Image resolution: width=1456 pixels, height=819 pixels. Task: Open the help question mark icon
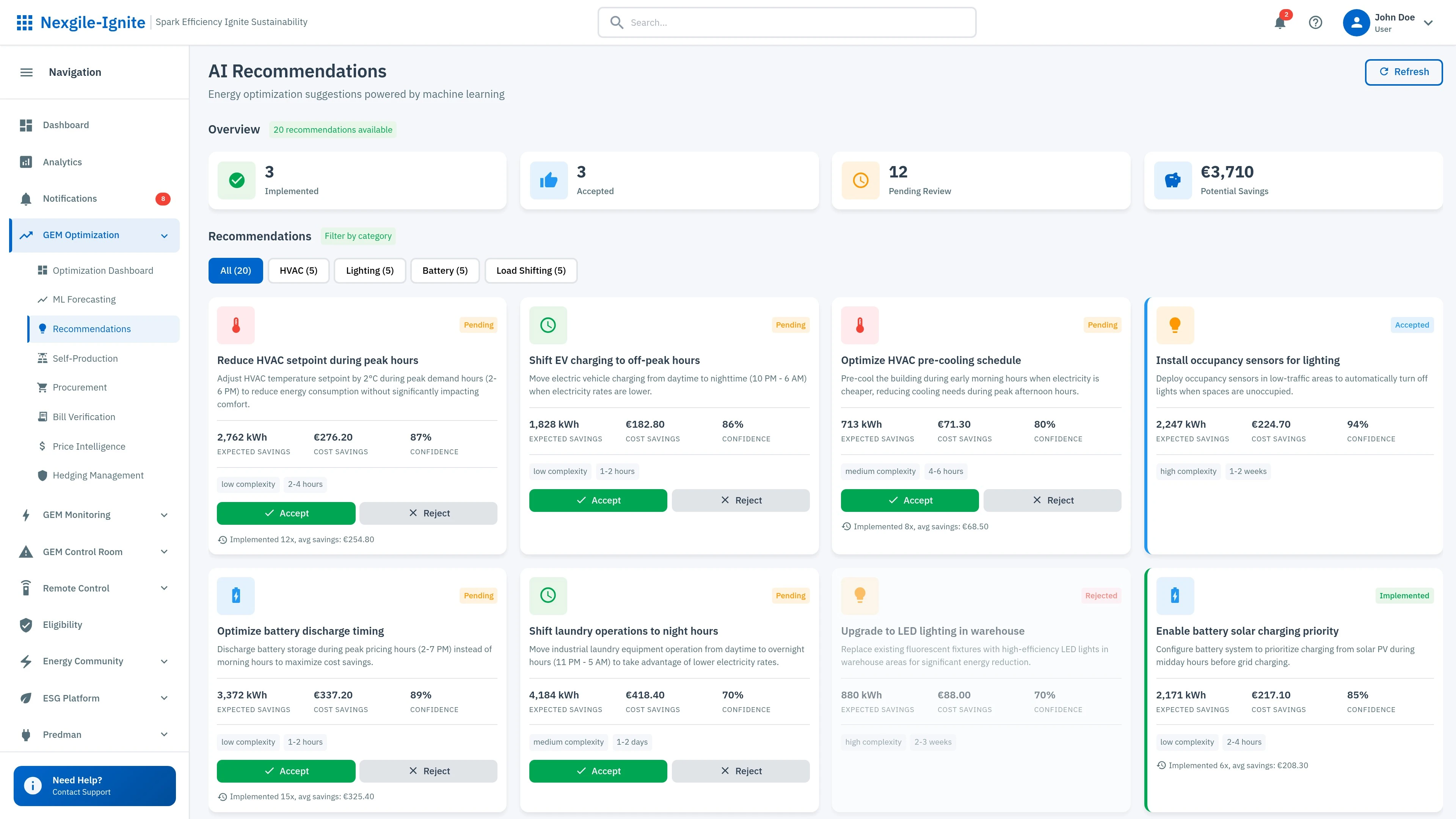click(1315, 23)
